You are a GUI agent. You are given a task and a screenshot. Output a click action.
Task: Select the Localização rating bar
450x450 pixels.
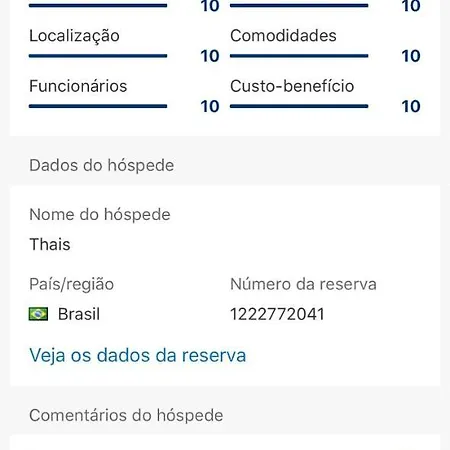tap(98, 56)
